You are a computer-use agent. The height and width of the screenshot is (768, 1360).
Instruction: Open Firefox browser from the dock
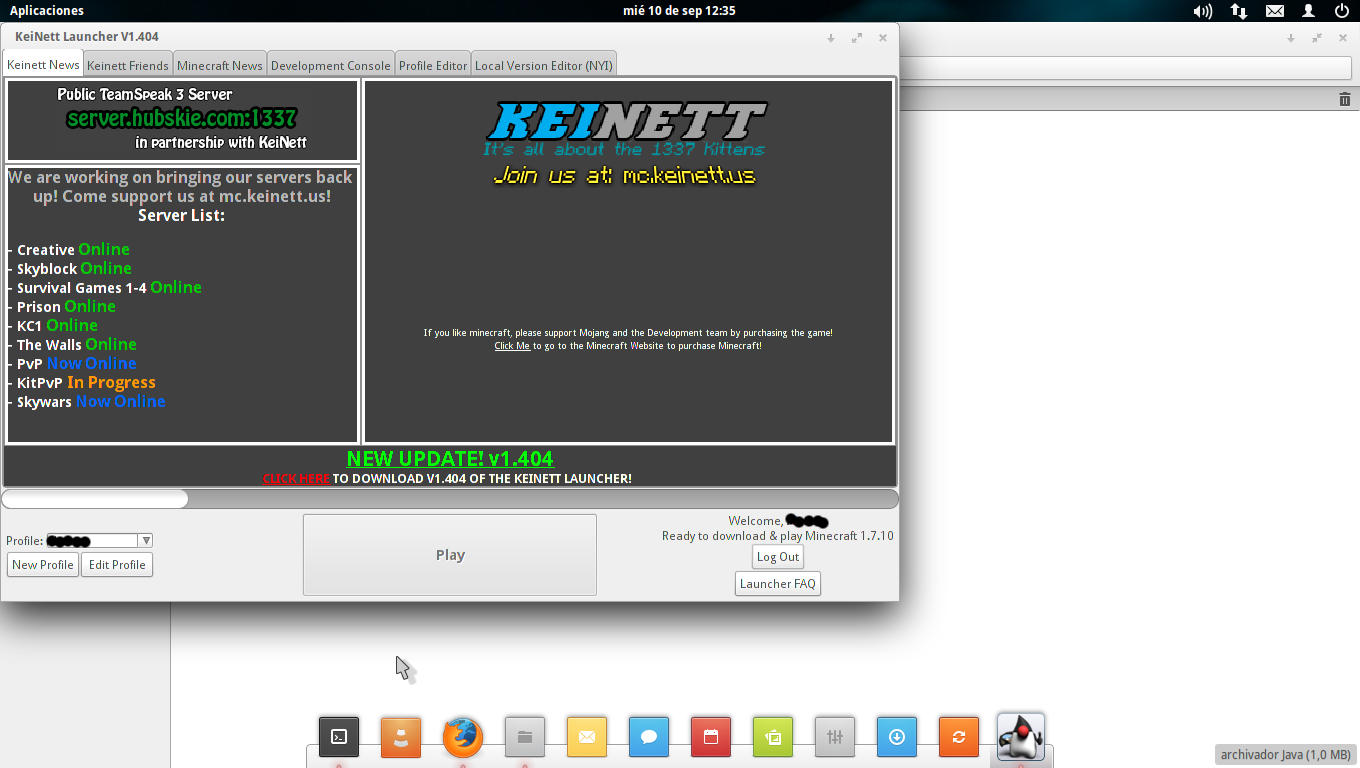[463, 737]
